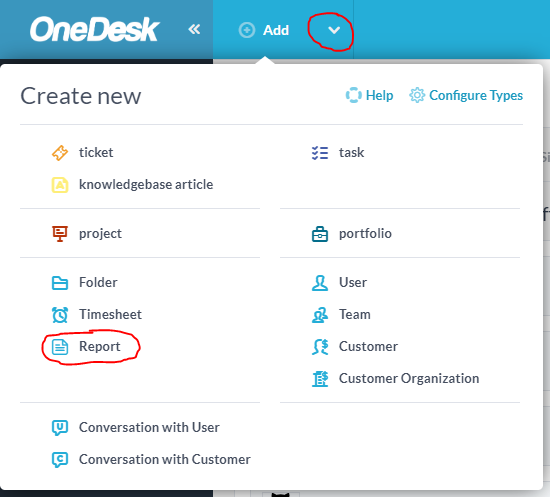Collapse the sidebar with the double chevron
The image size is (550, 497).
194,29
